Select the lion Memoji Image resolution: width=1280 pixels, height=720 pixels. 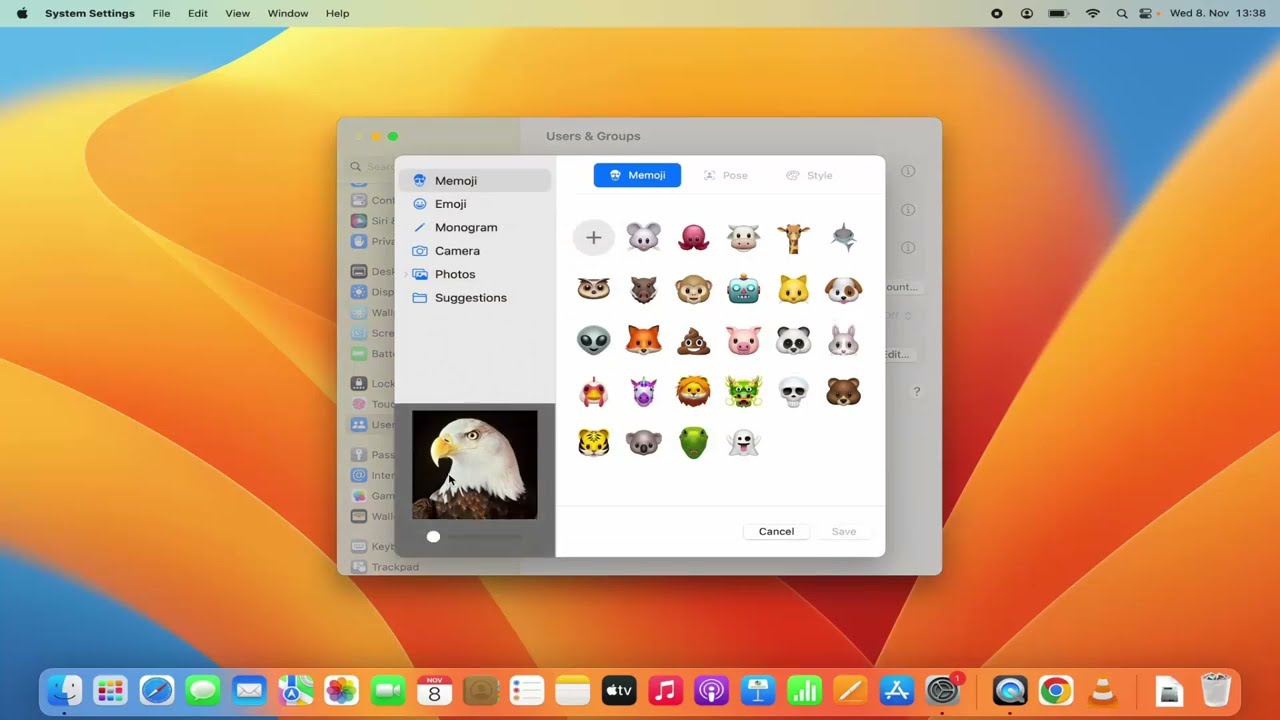693,391
